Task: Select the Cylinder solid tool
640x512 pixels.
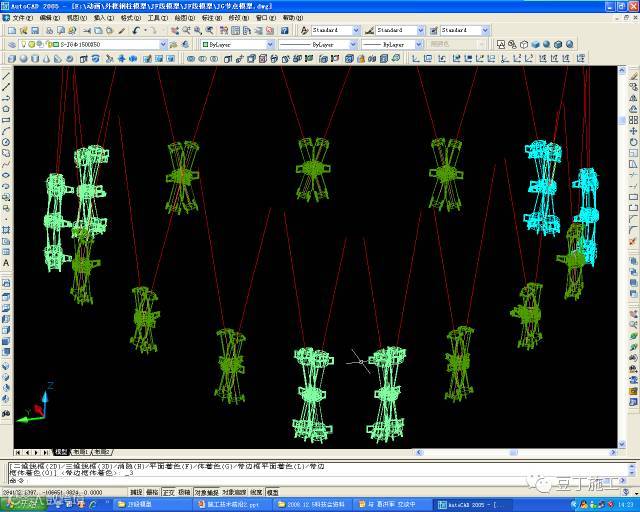Action: coord(35,59)
